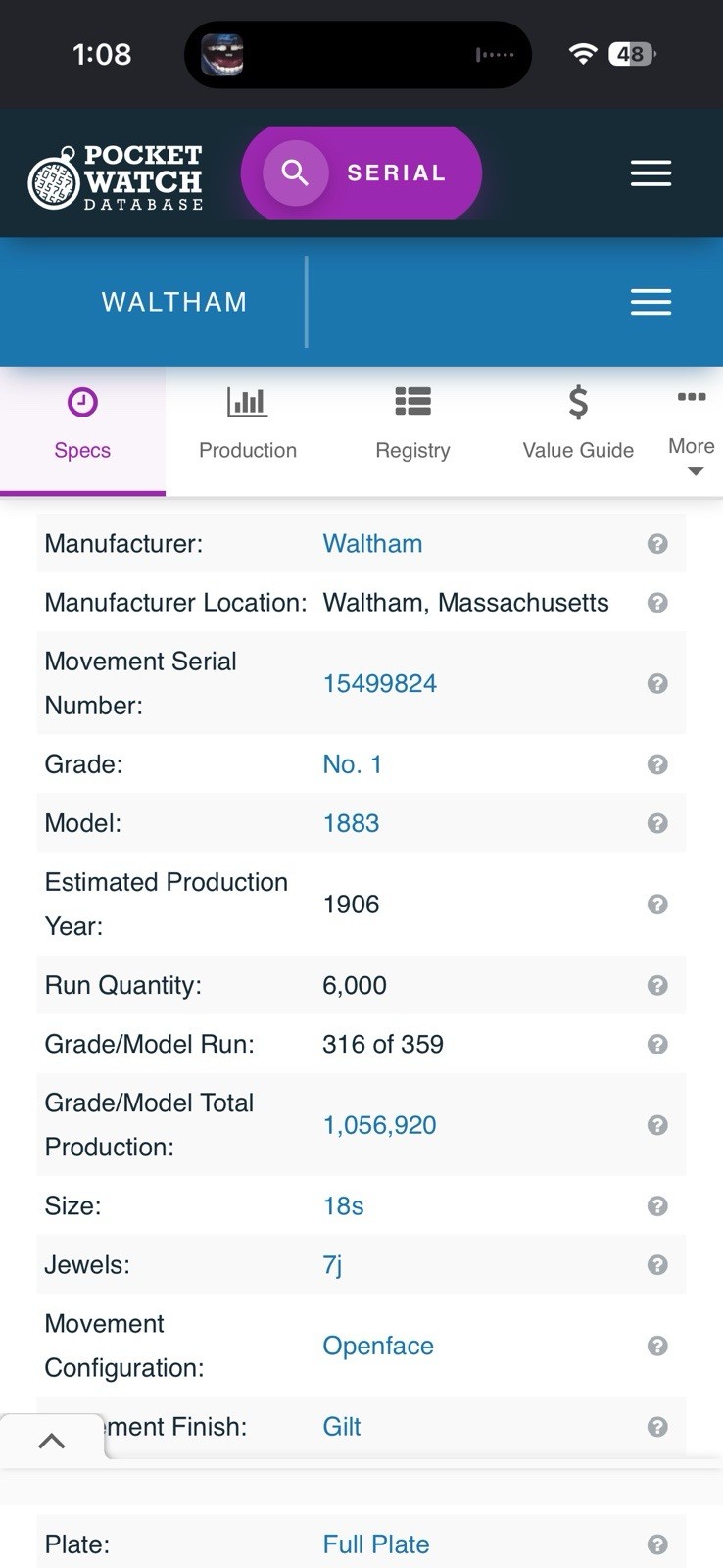Open the 18s size link

343,1205
